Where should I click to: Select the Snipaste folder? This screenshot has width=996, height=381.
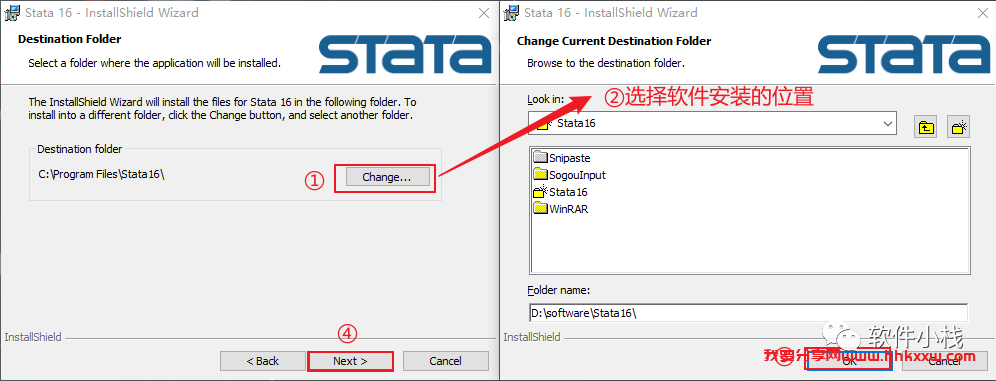[562, 157]
